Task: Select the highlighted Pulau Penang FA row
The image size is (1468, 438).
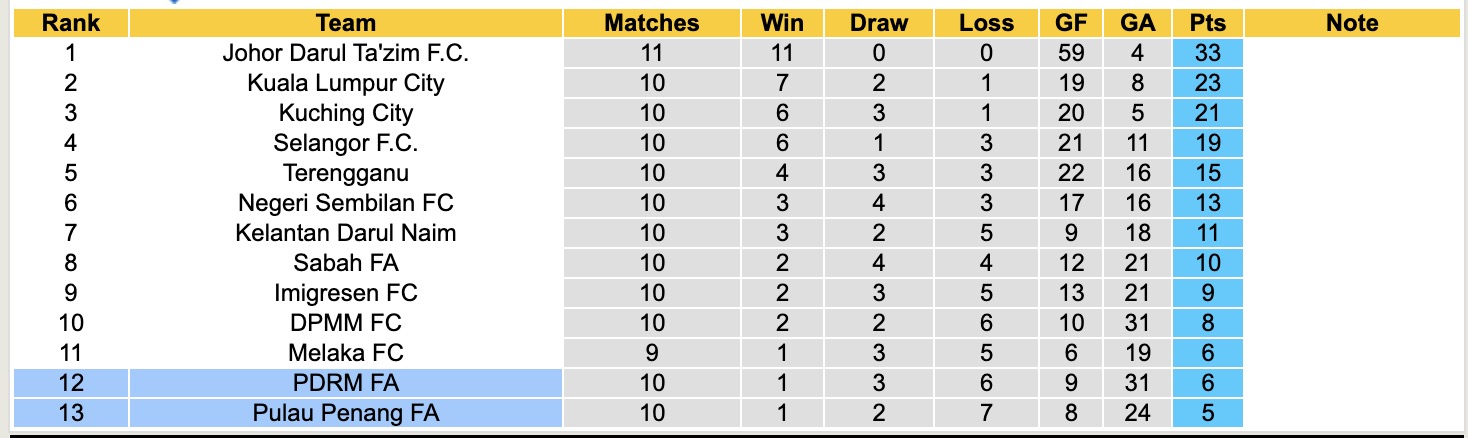Action: coord(345,413)
